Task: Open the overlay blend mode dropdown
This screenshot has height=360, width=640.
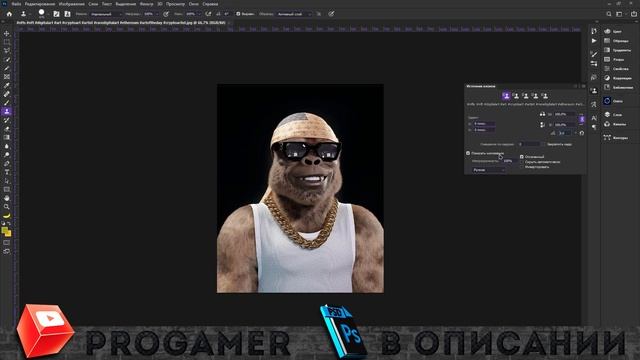Action: (x=488, y=170)
